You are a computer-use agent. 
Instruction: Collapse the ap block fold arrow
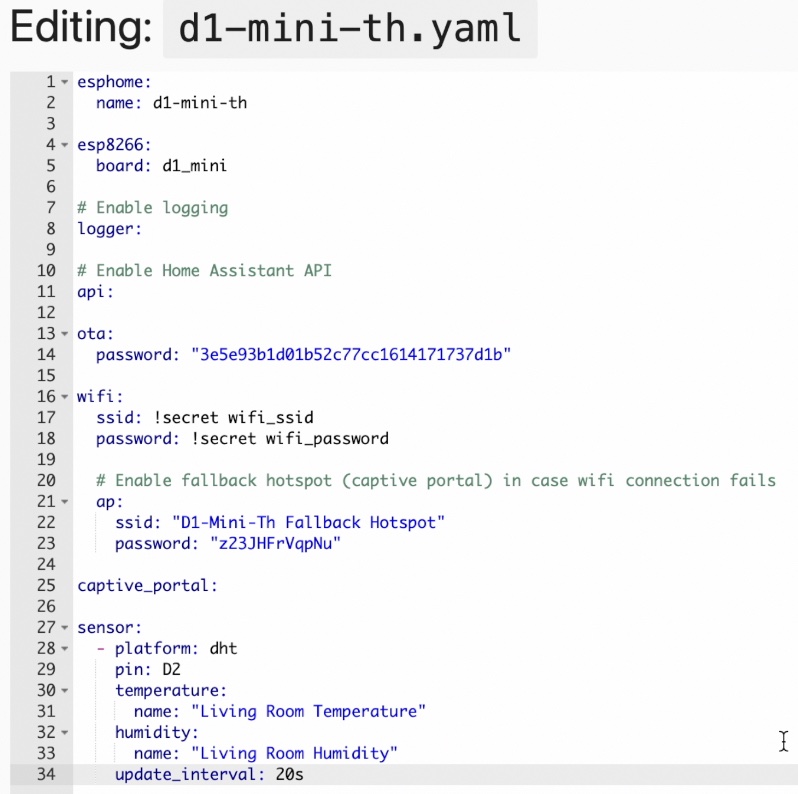[65, 501]
